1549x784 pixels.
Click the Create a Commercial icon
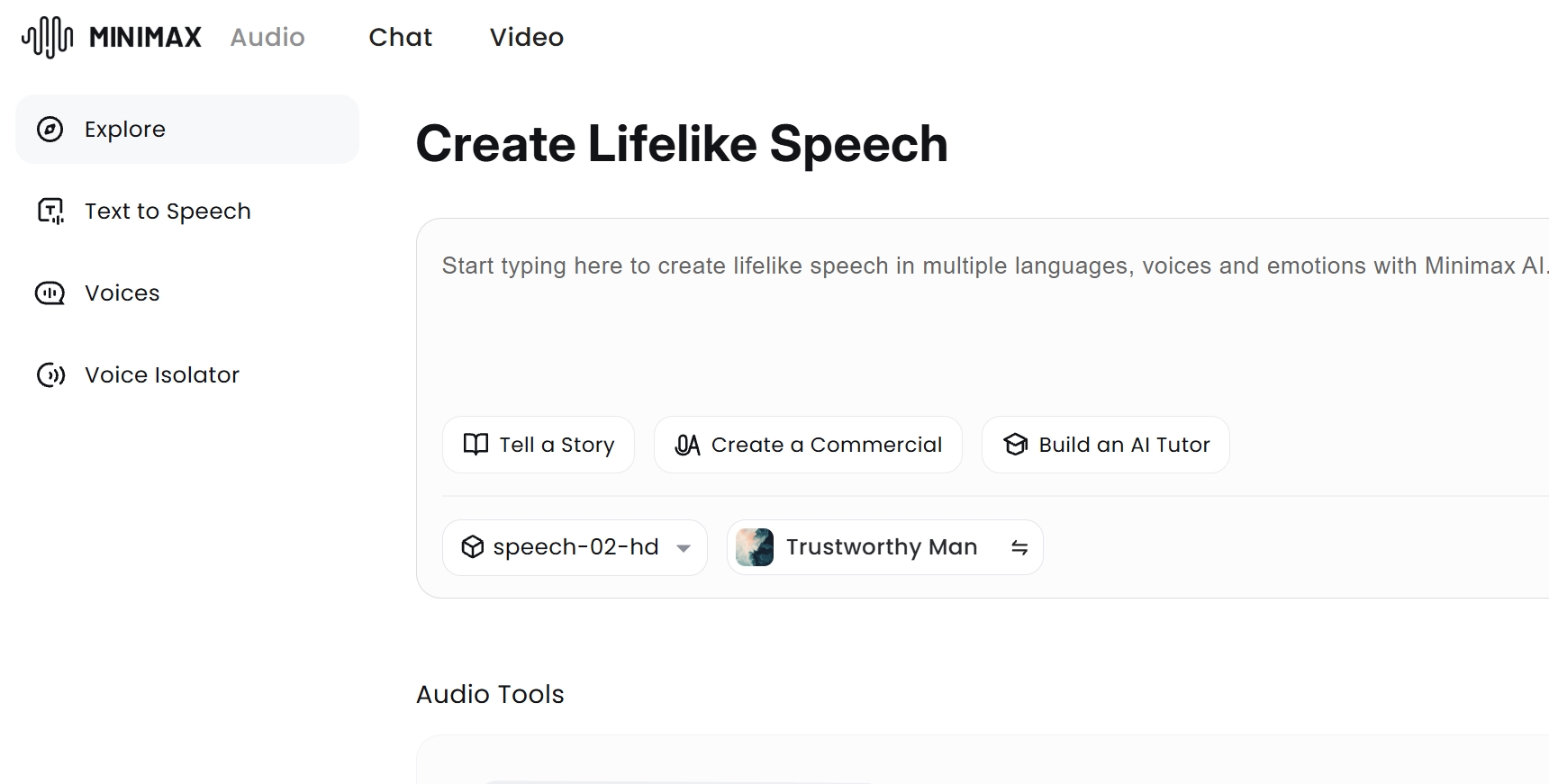click(x=687, y=445)
